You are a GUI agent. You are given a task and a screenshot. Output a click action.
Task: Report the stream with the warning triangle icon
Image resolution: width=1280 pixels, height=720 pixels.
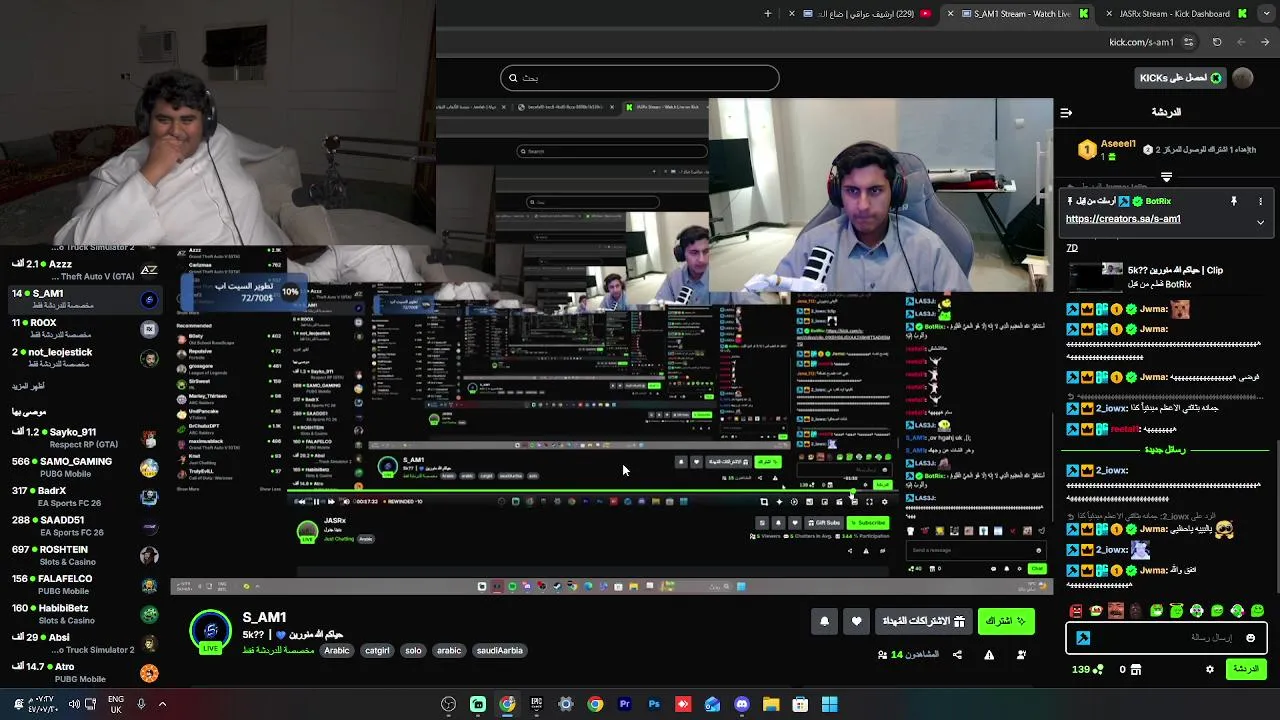point(989,655)
